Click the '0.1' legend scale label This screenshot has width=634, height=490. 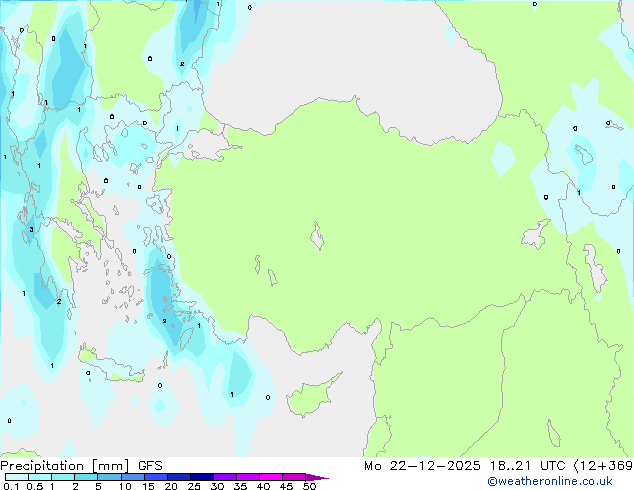tap(11, 486)
